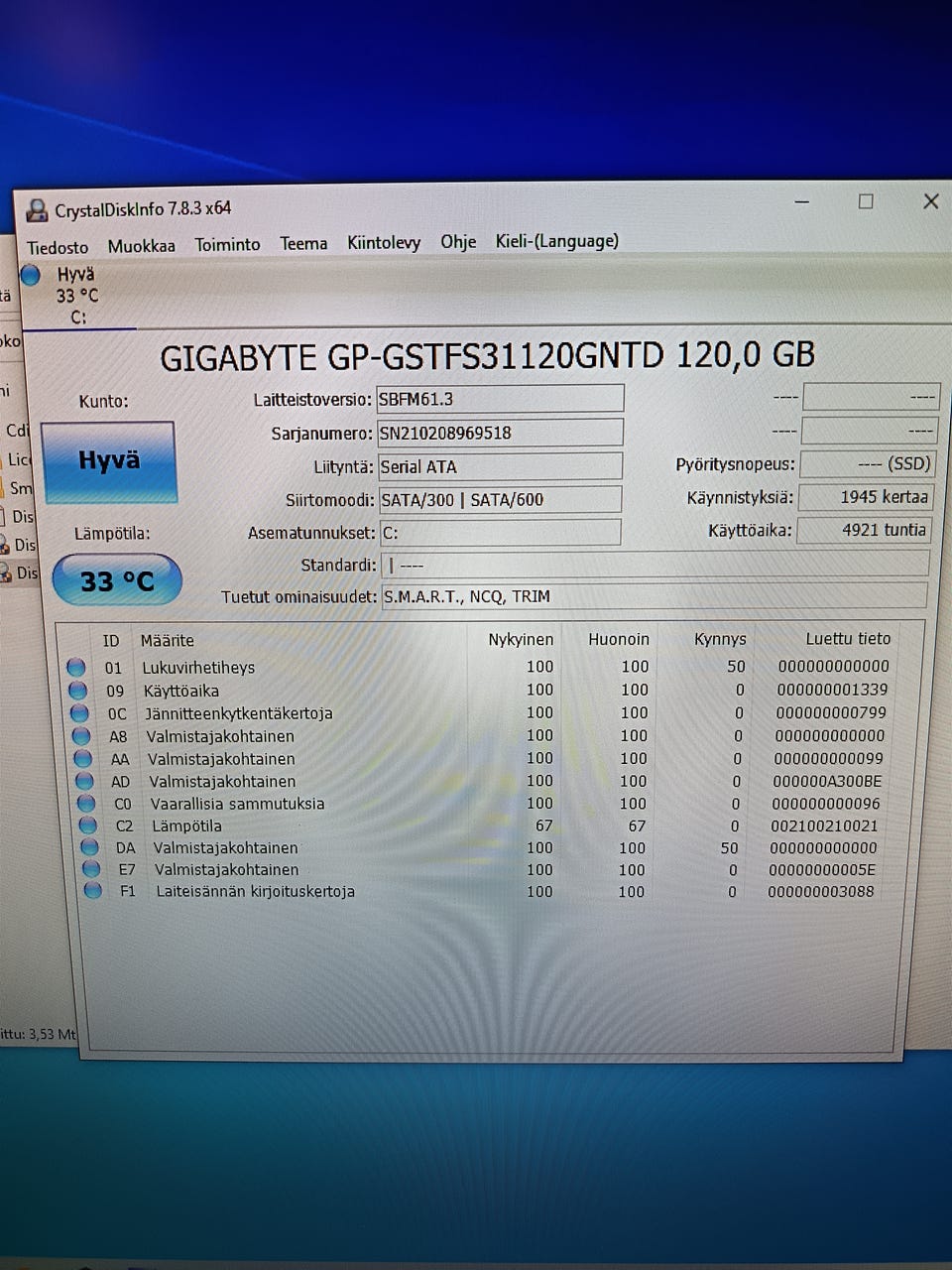Click the drive title GIGABYTE GP-GSTFS31120GNTD
Screen dimensions: 952x1270
(x=412, y=357)
